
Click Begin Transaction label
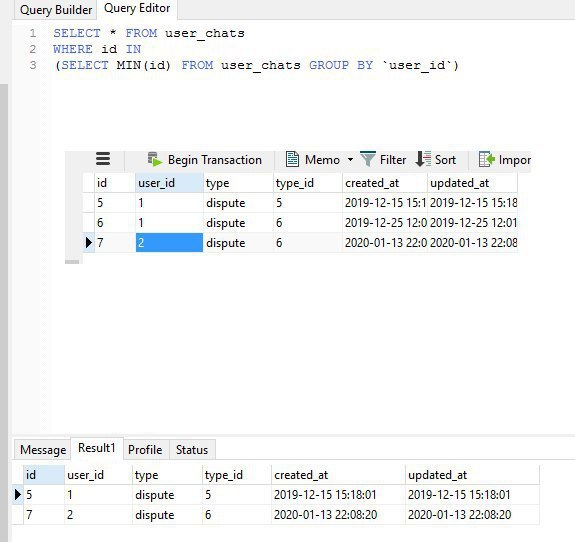(x=215, y=160)
